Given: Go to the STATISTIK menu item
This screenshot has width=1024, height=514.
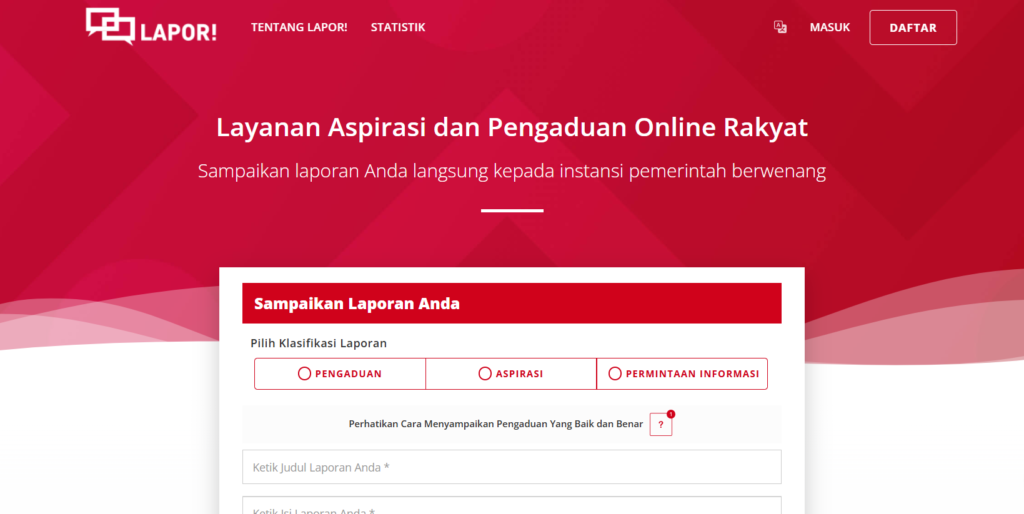Looking at the screenshot, I should point(397,27).
